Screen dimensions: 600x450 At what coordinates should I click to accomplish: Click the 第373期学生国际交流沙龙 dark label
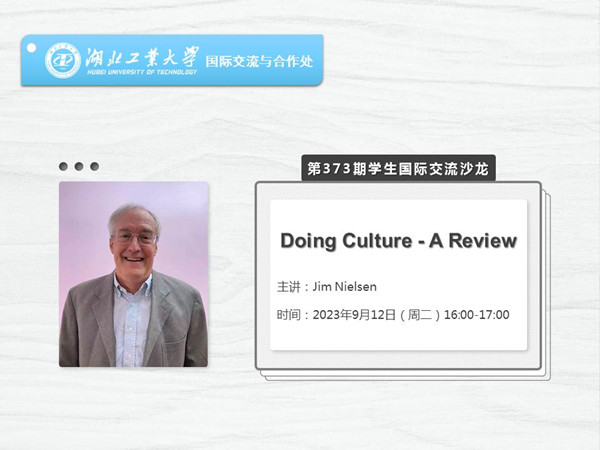(399, 168)
